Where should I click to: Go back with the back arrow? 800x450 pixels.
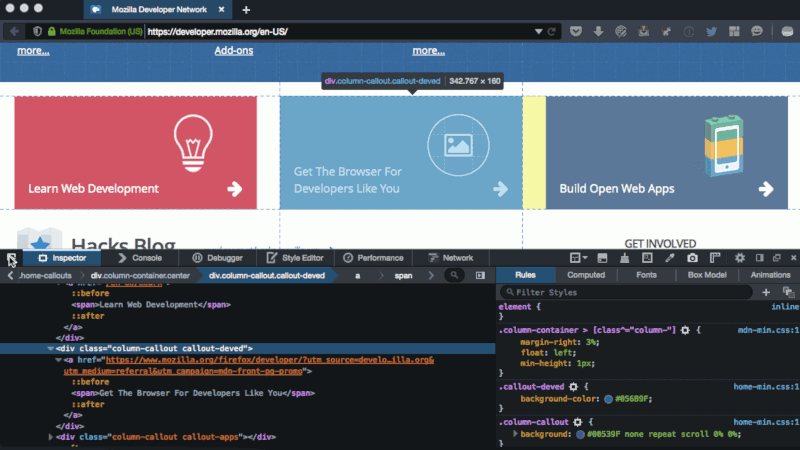pos(14,32)
